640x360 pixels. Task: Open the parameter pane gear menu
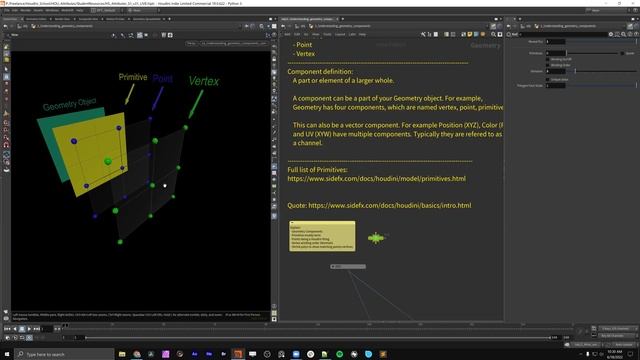(611, 34)
